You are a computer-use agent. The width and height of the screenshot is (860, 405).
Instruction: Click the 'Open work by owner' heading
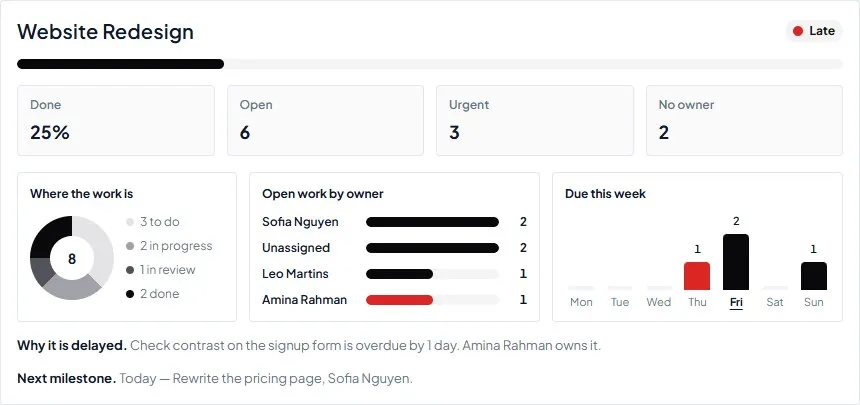322,194
